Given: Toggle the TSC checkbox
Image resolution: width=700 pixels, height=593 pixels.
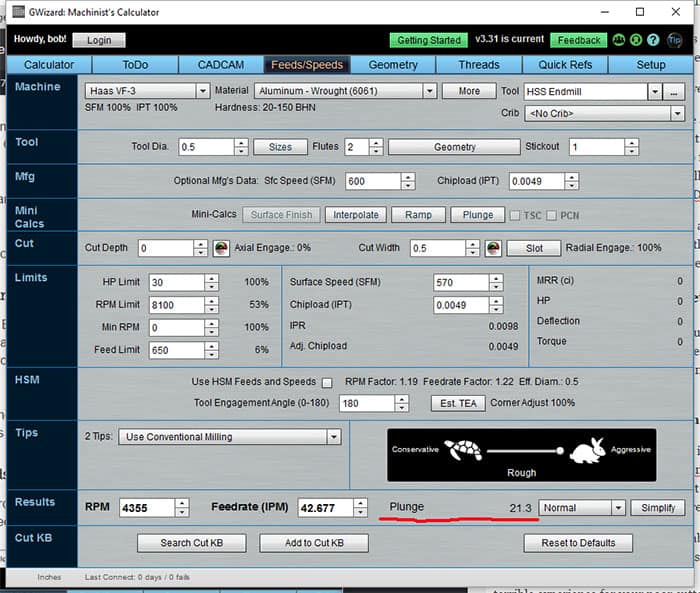Looking at the screenshot, I should coord(515,215).
